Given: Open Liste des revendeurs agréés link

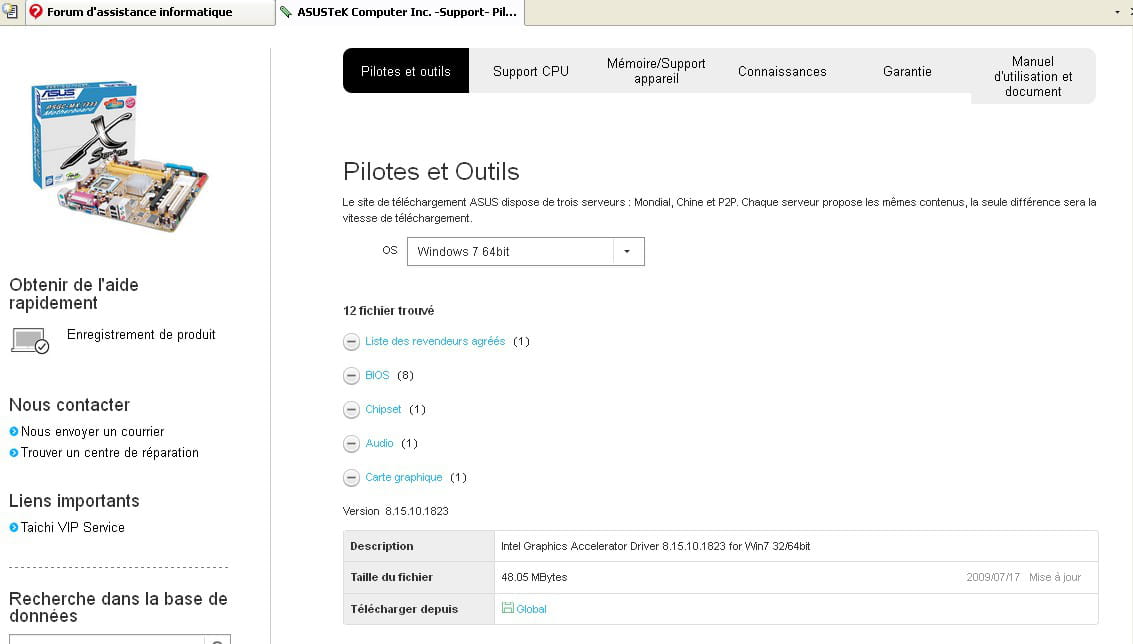Looking at the screenshot, I should (x=435, y=341).
